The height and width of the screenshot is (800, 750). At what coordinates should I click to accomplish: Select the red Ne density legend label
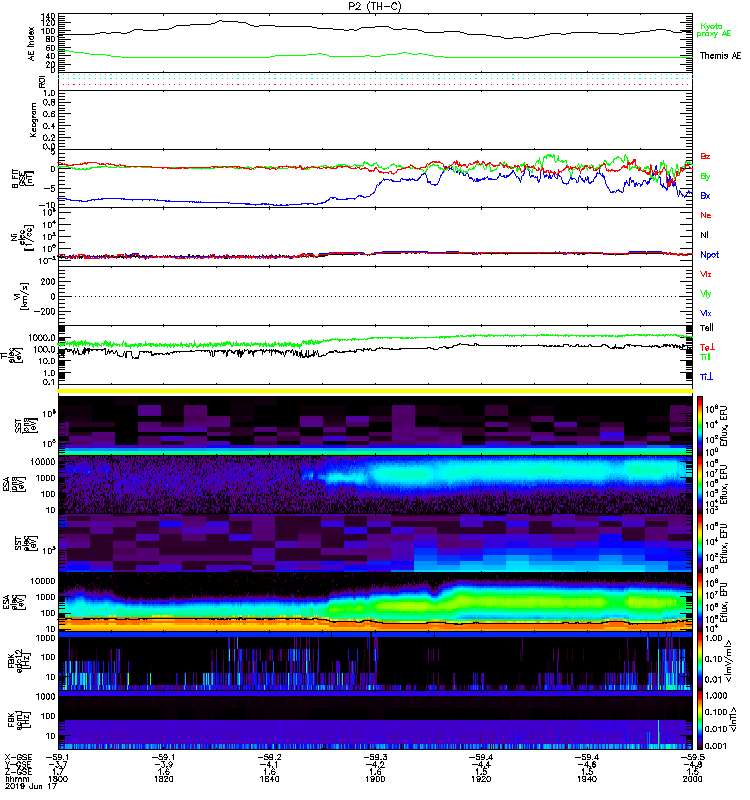click(x=706, y=215)
